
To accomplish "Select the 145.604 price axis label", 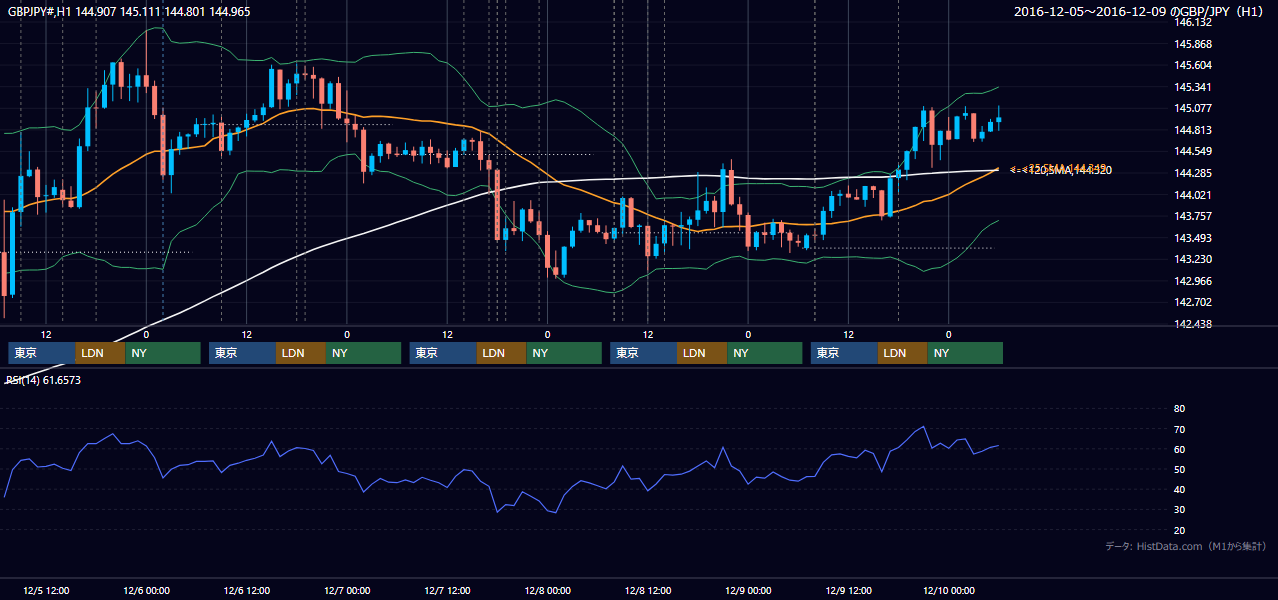I will pyautogui.click(x=1194, y=65).
